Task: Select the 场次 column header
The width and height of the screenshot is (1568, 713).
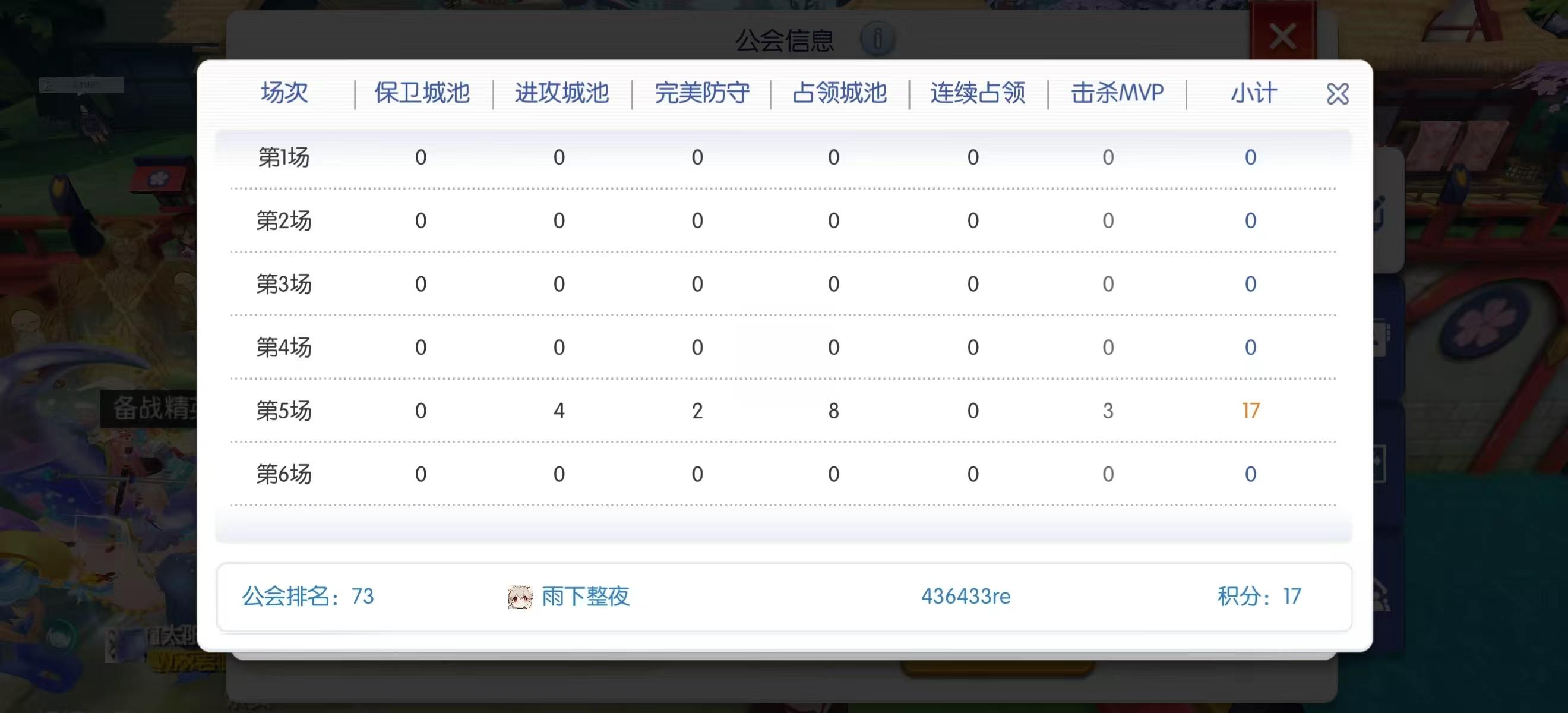Action: click(284, 93)
